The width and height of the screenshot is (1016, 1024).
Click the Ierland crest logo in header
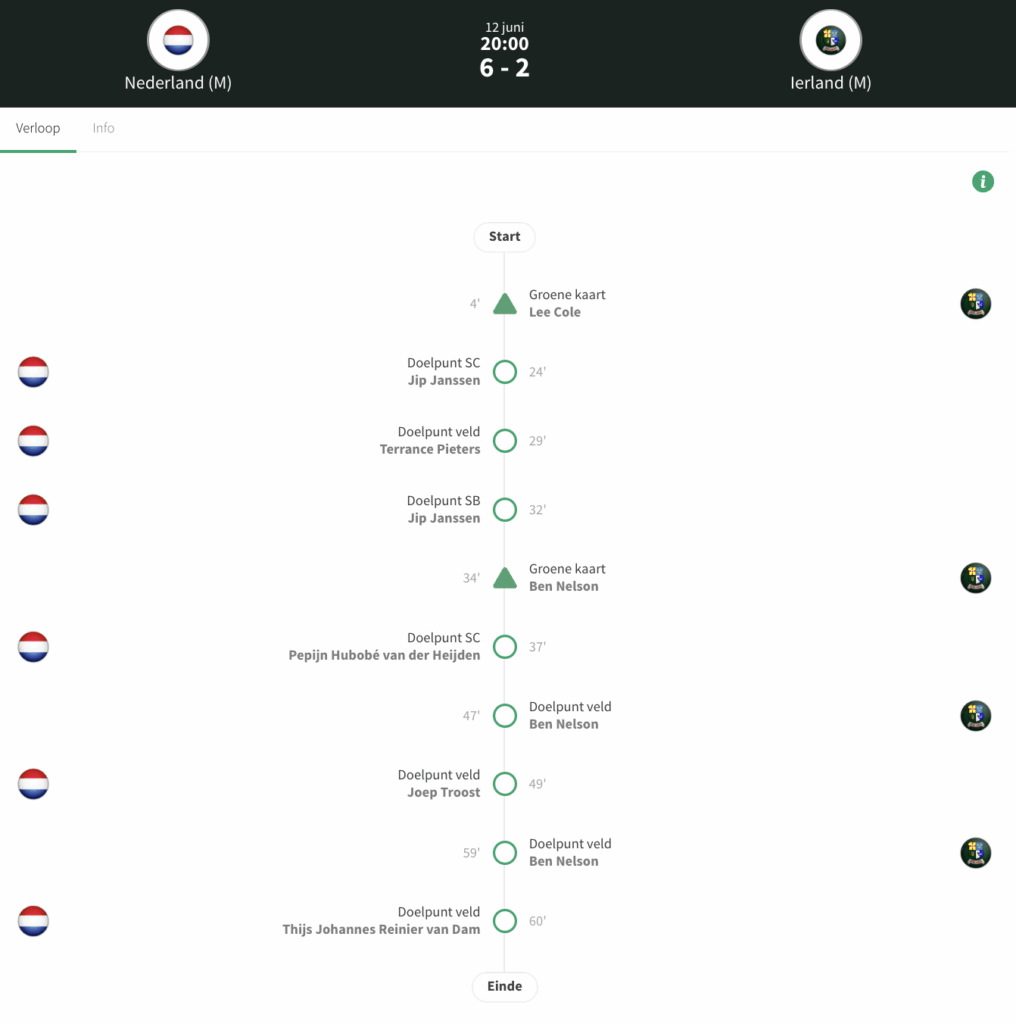click(831, 40)
